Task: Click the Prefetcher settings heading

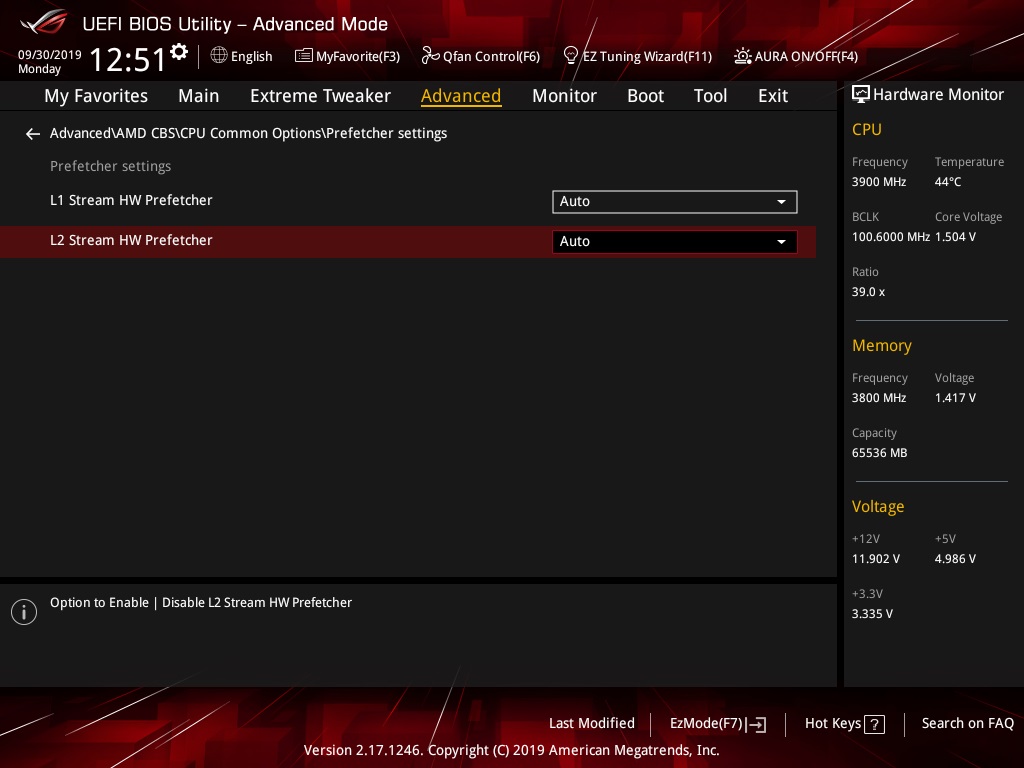Action: click(110, 167)
